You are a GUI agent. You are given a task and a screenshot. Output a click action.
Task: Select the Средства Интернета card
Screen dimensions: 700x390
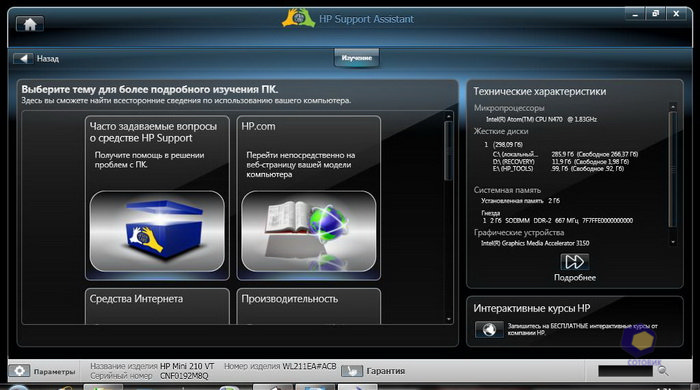click(157, 306)
